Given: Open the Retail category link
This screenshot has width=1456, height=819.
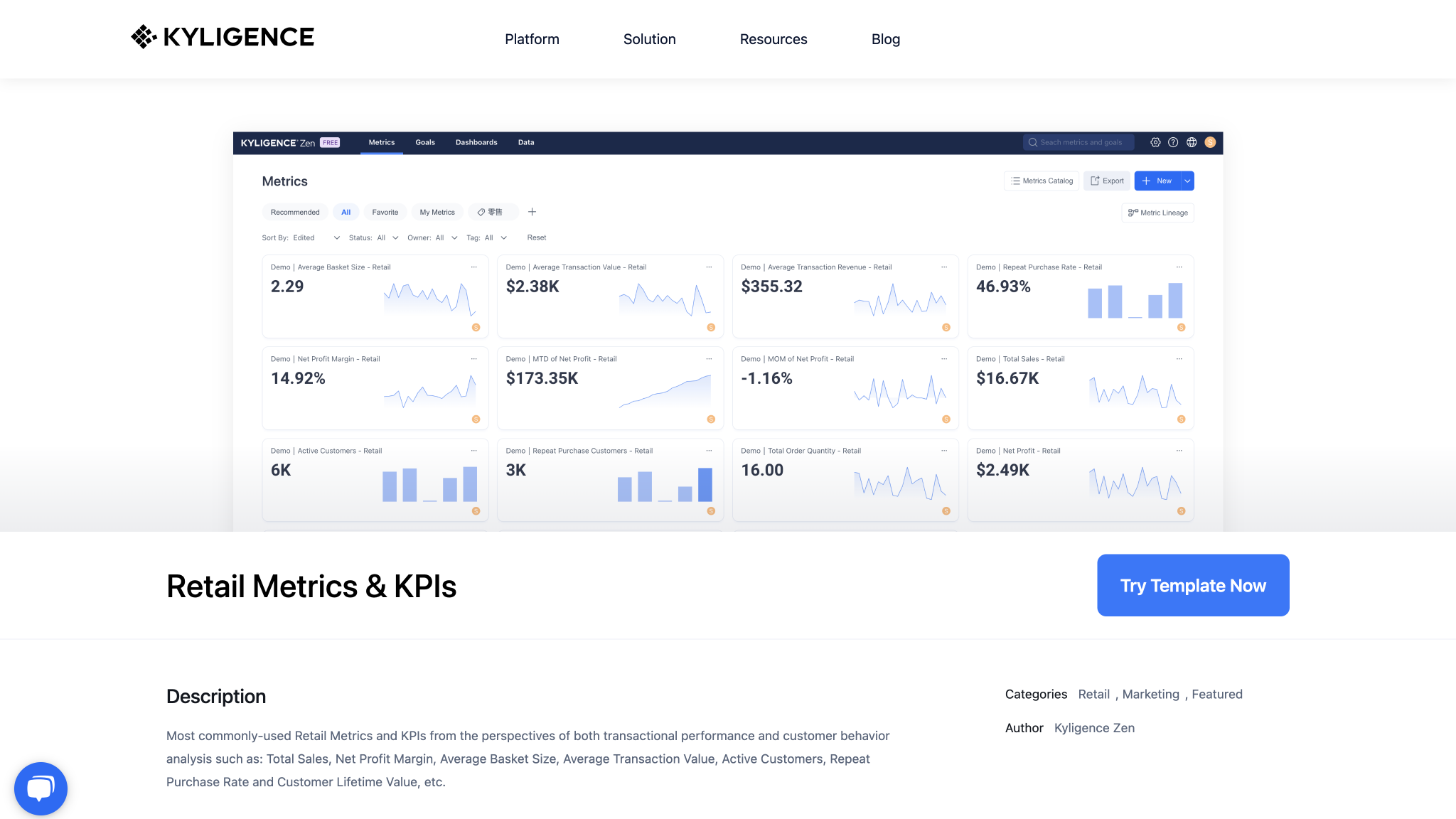Looking at the screenshot, I should tap(1093, 694).
